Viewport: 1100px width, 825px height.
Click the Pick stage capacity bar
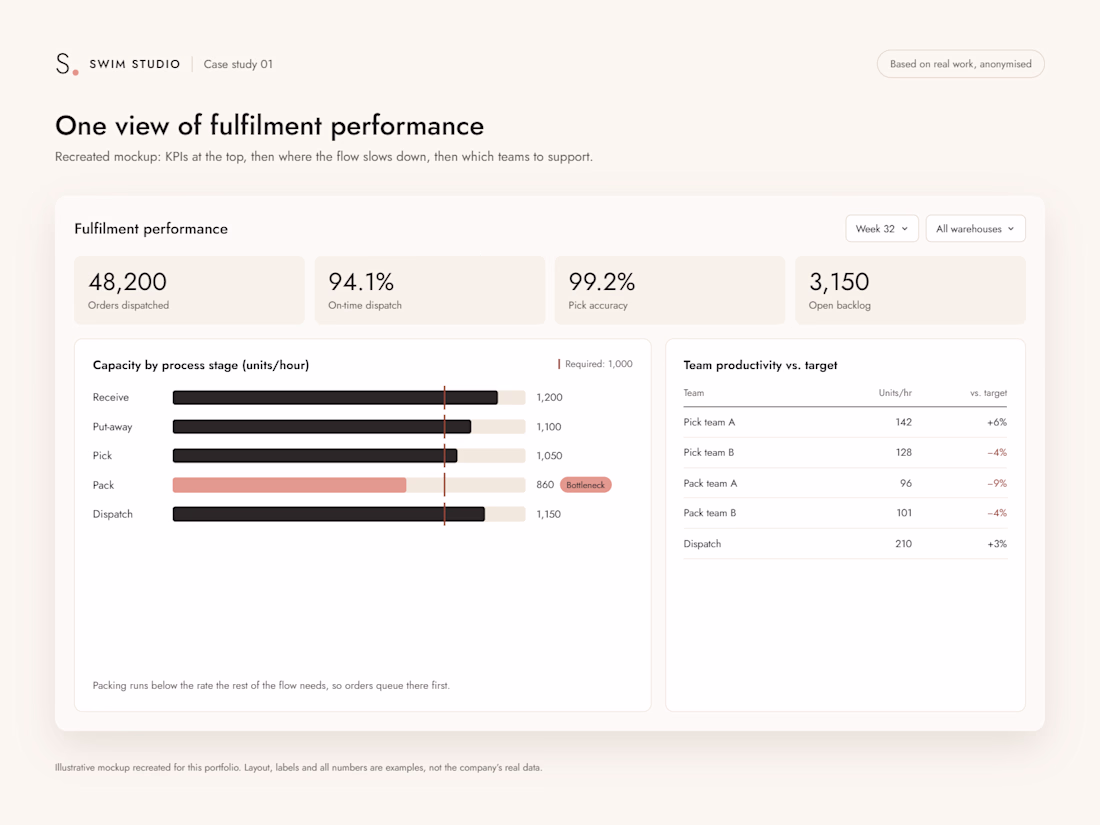[x=315, y=456]
